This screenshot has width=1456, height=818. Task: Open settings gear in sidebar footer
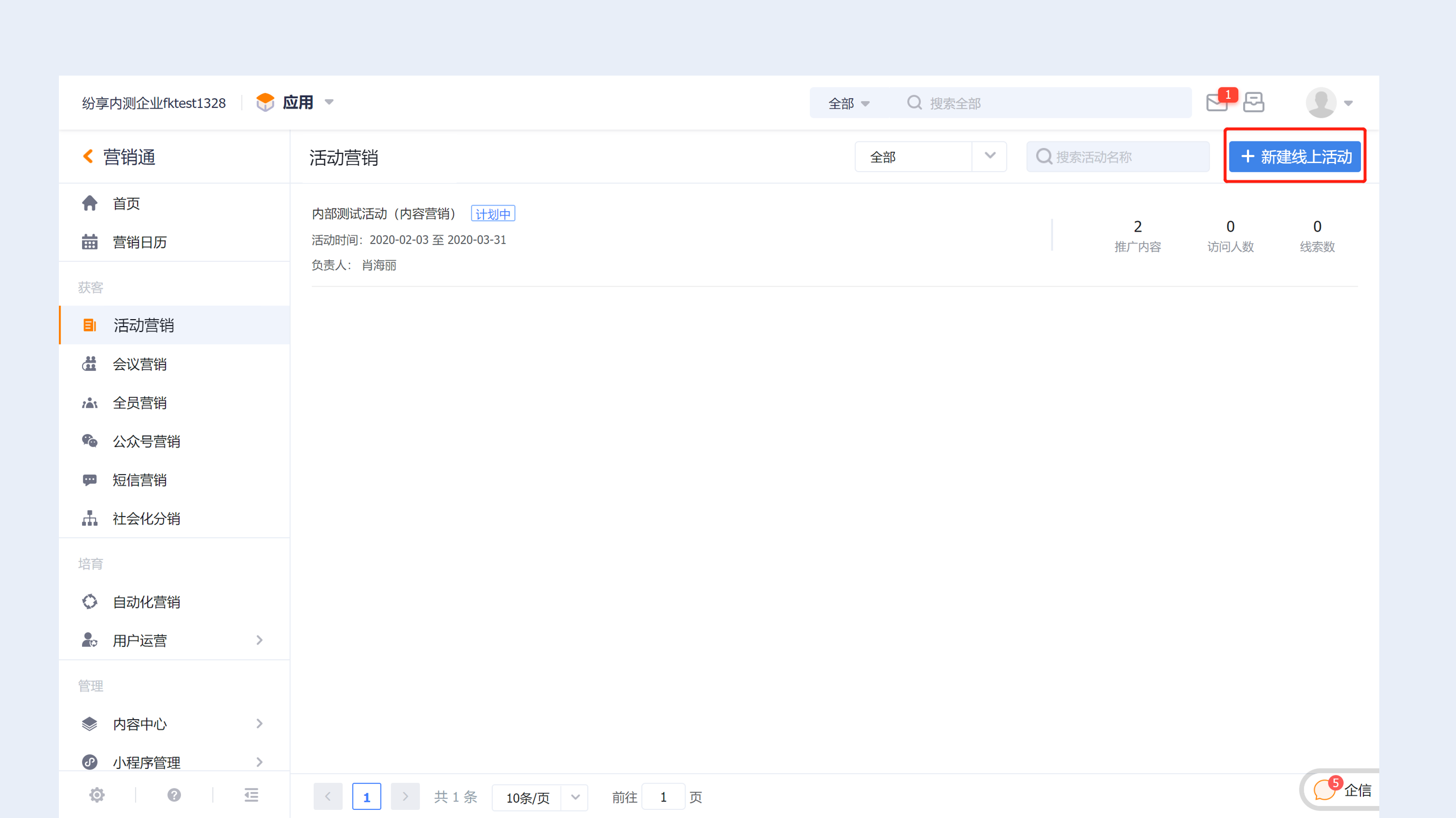click(x=97, y=795)
